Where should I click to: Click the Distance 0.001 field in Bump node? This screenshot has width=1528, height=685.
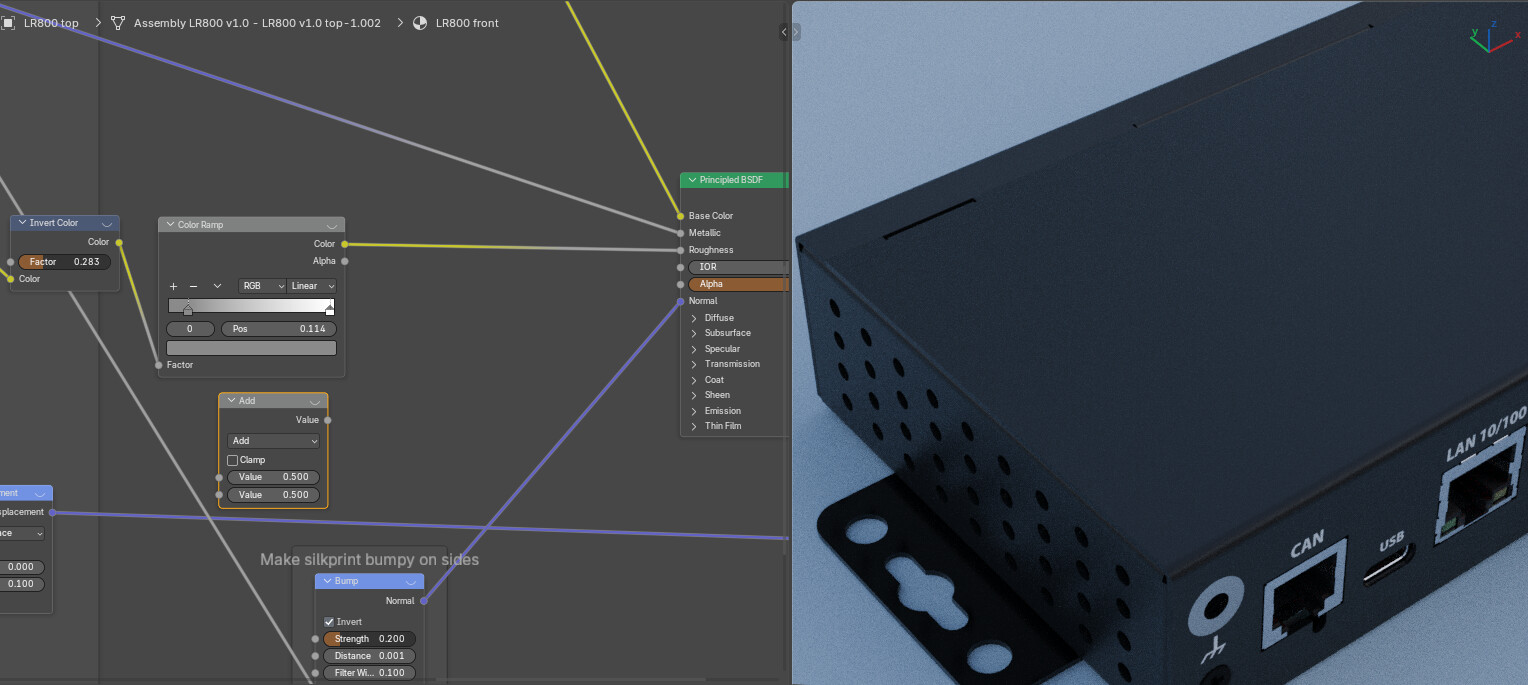369,656
